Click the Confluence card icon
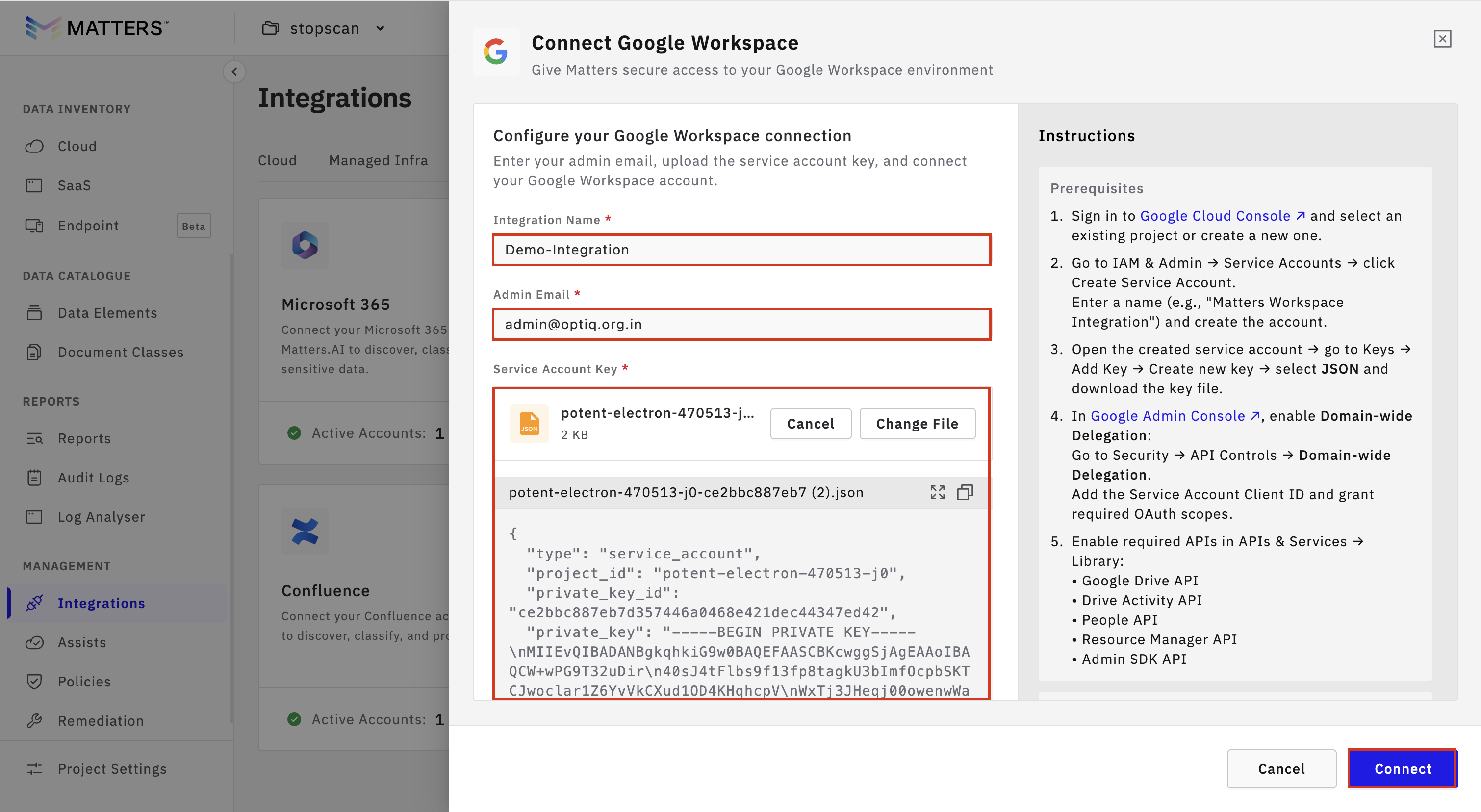This screenshot has width=1481, height=812. [x=305, y=531]
